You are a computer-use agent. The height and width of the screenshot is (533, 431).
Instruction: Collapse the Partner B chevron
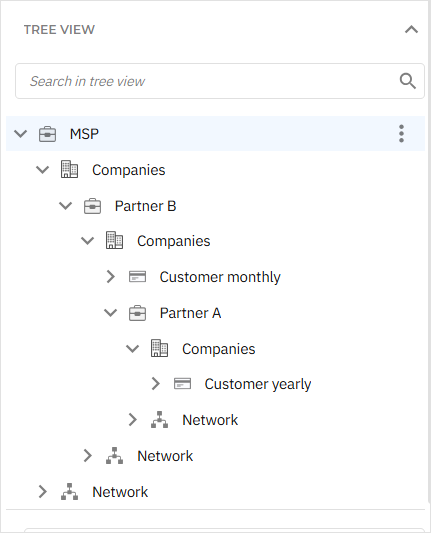pyautogui.click(x=65, y=206)
